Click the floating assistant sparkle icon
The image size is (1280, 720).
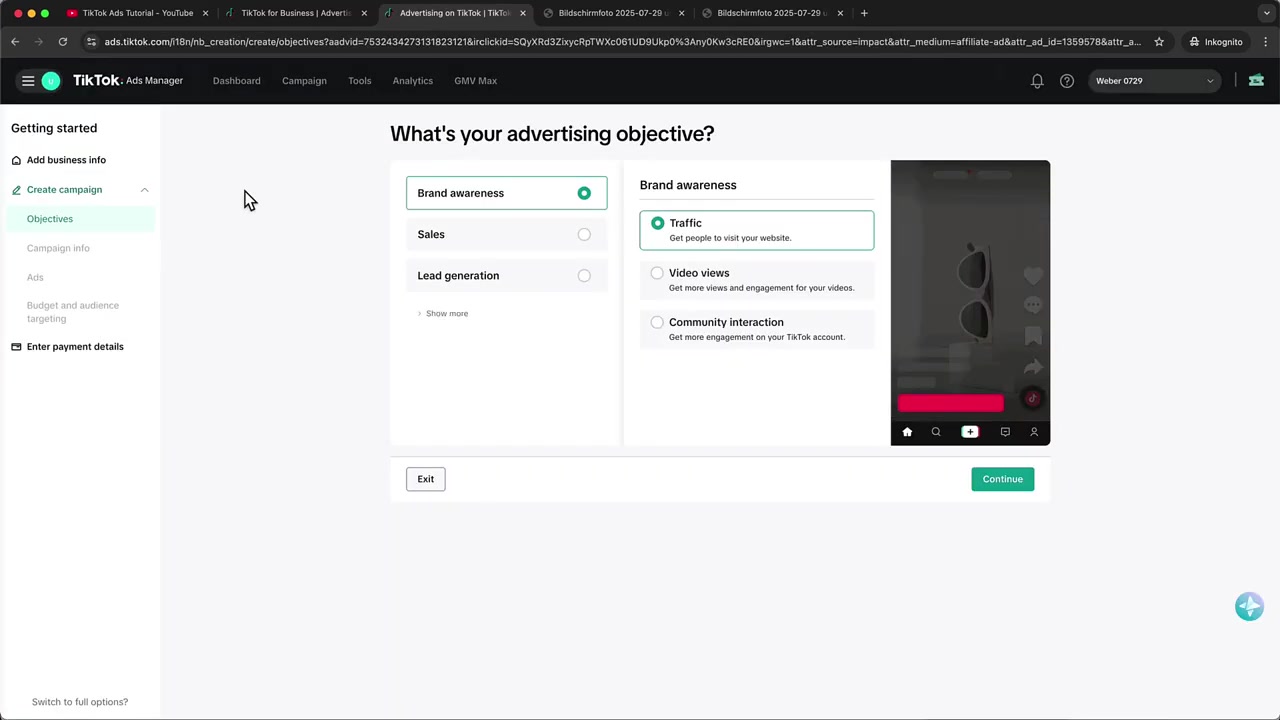(x=1249, y=606)
